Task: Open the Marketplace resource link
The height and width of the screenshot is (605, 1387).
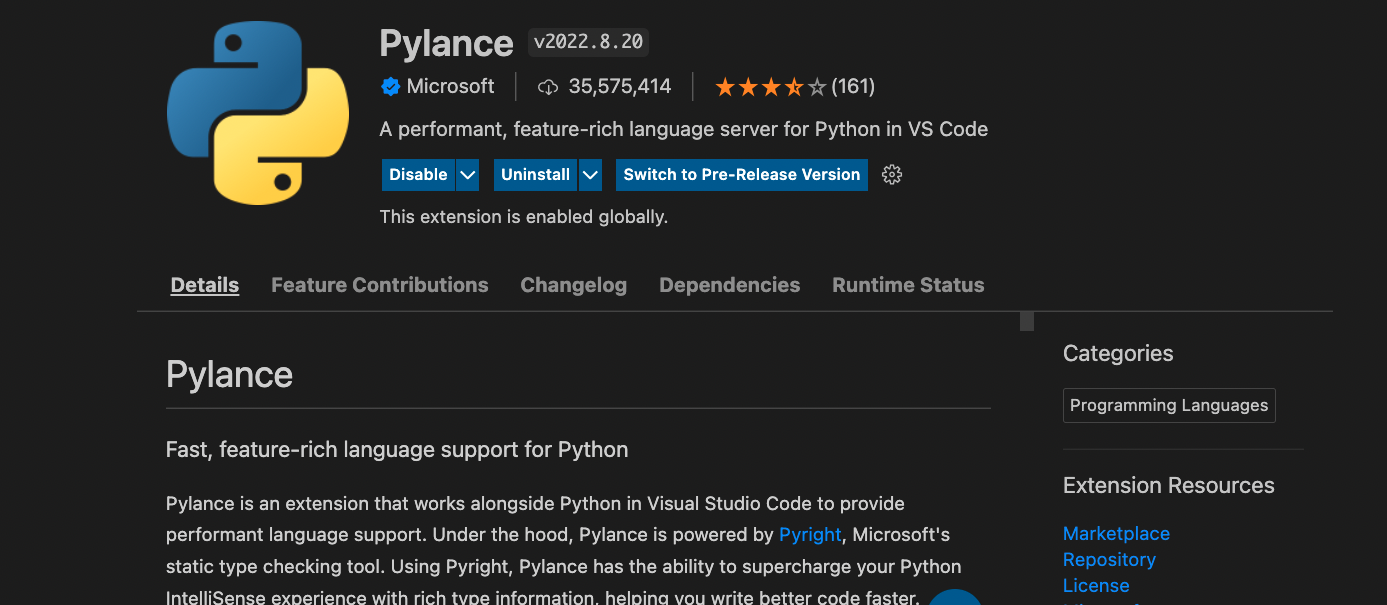Action: 1116,534
